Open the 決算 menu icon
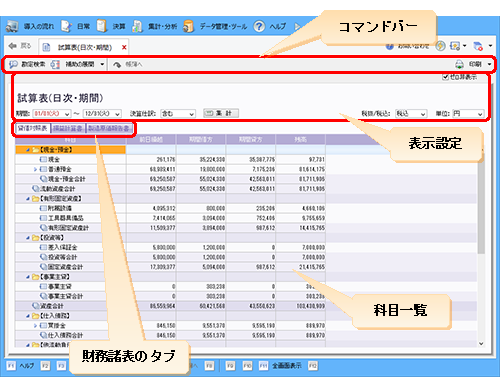This screenshot has height=377, width=500. point(102,26)
